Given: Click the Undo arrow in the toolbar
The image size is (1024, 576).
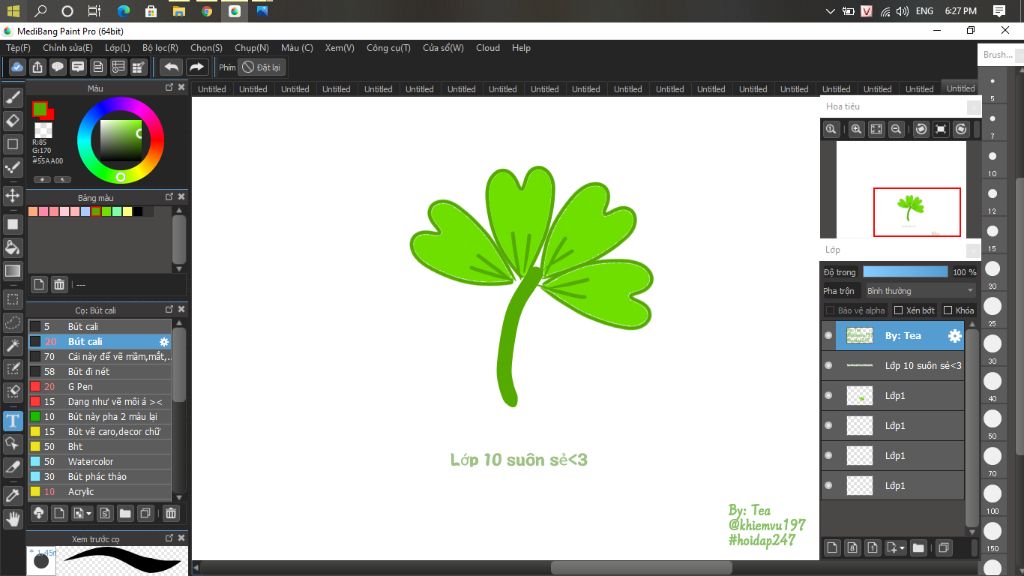Looking at the screenshot, I should [171, 67].
